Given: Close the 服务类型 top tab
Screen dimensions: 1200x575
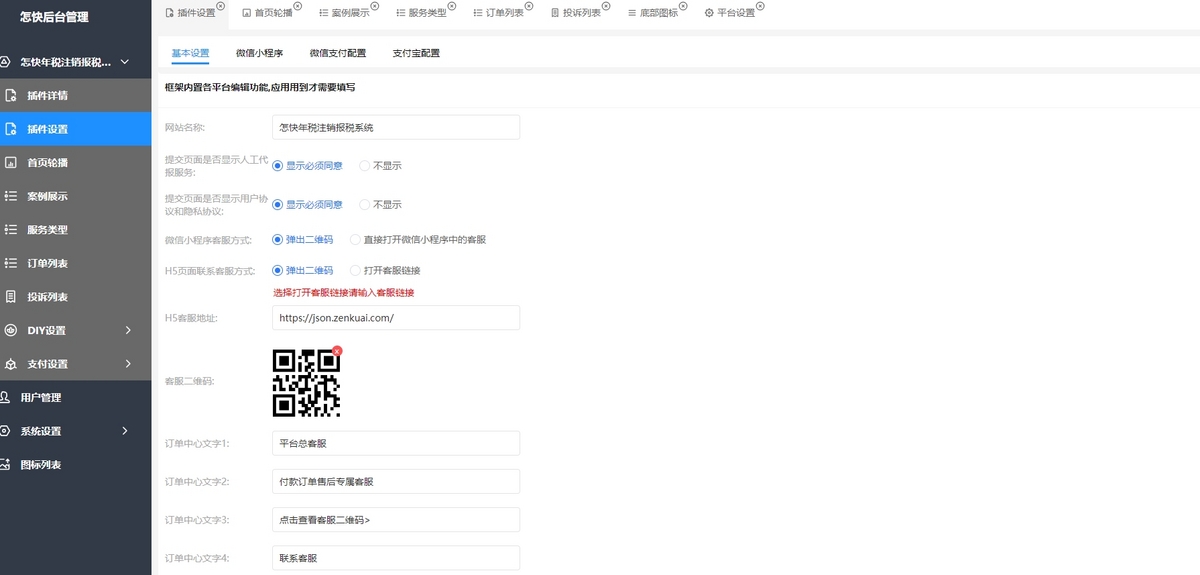Looking at the screenshot, I should coord(452,6).
